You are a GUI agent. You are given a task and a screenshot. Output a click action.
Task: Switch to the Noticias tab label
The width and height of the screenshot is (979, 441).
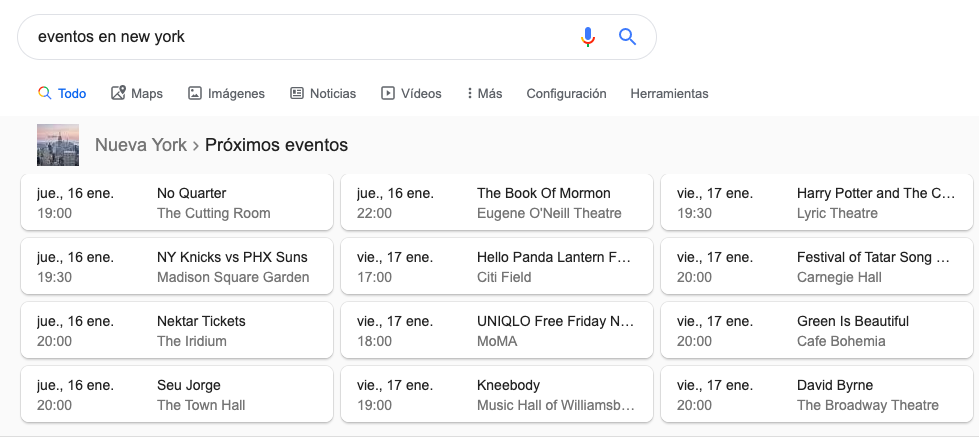[333, 94]
